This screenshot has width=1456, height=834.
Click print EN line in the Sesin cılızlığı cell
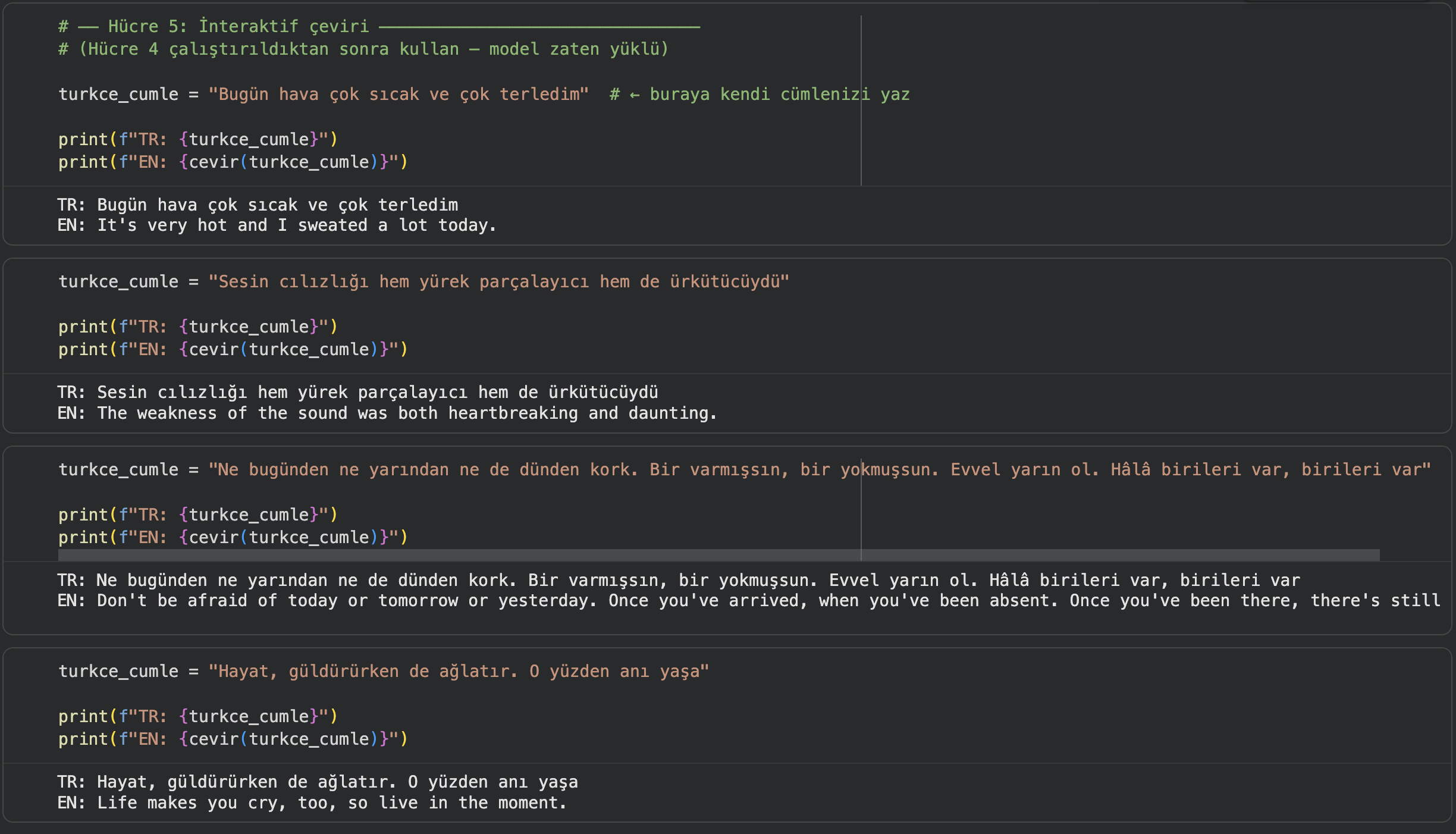pyautogui.click(x=233, y=349)
